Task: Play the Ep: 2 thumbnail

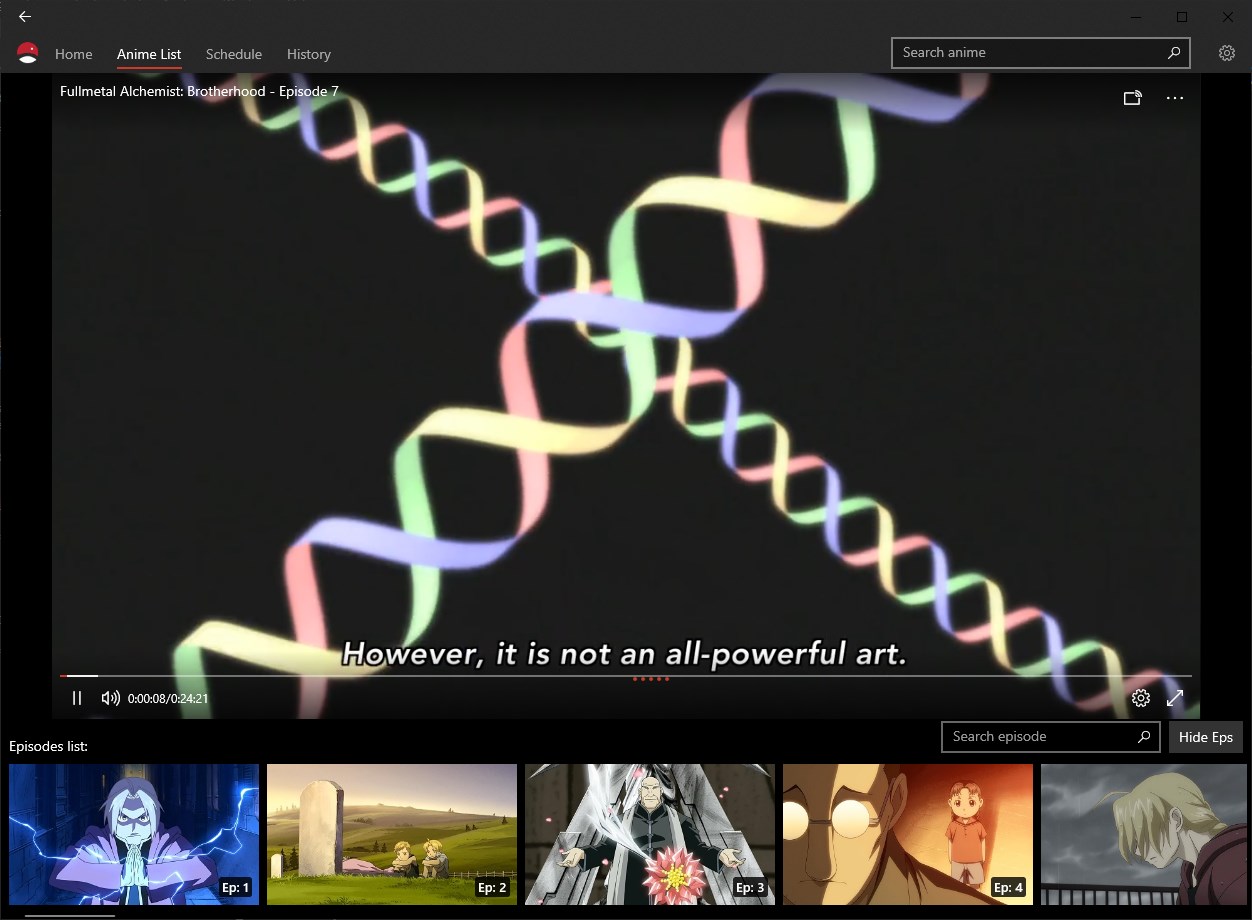Action: [392, 834]
